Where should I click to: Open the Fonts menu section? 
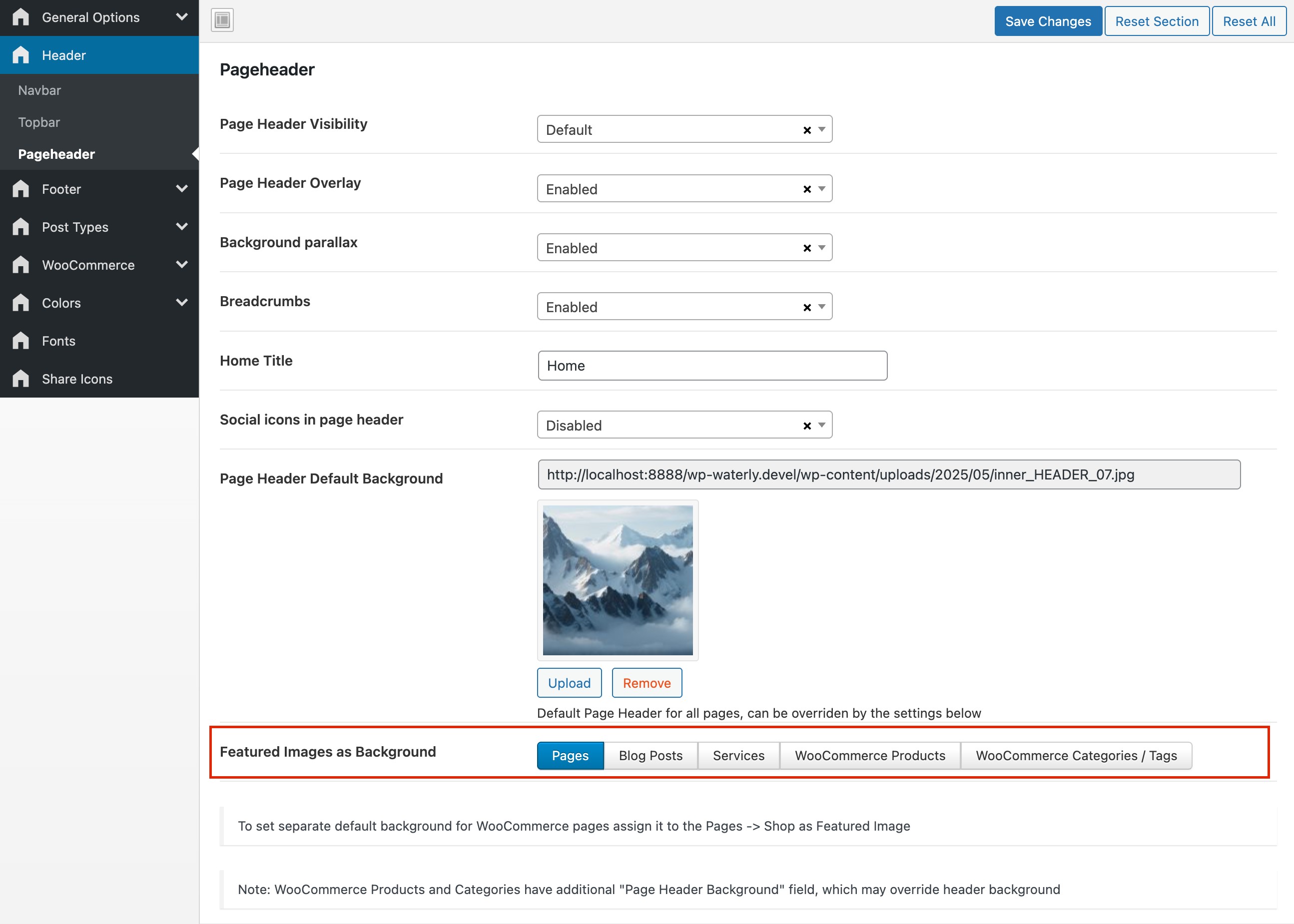[99, 340]
